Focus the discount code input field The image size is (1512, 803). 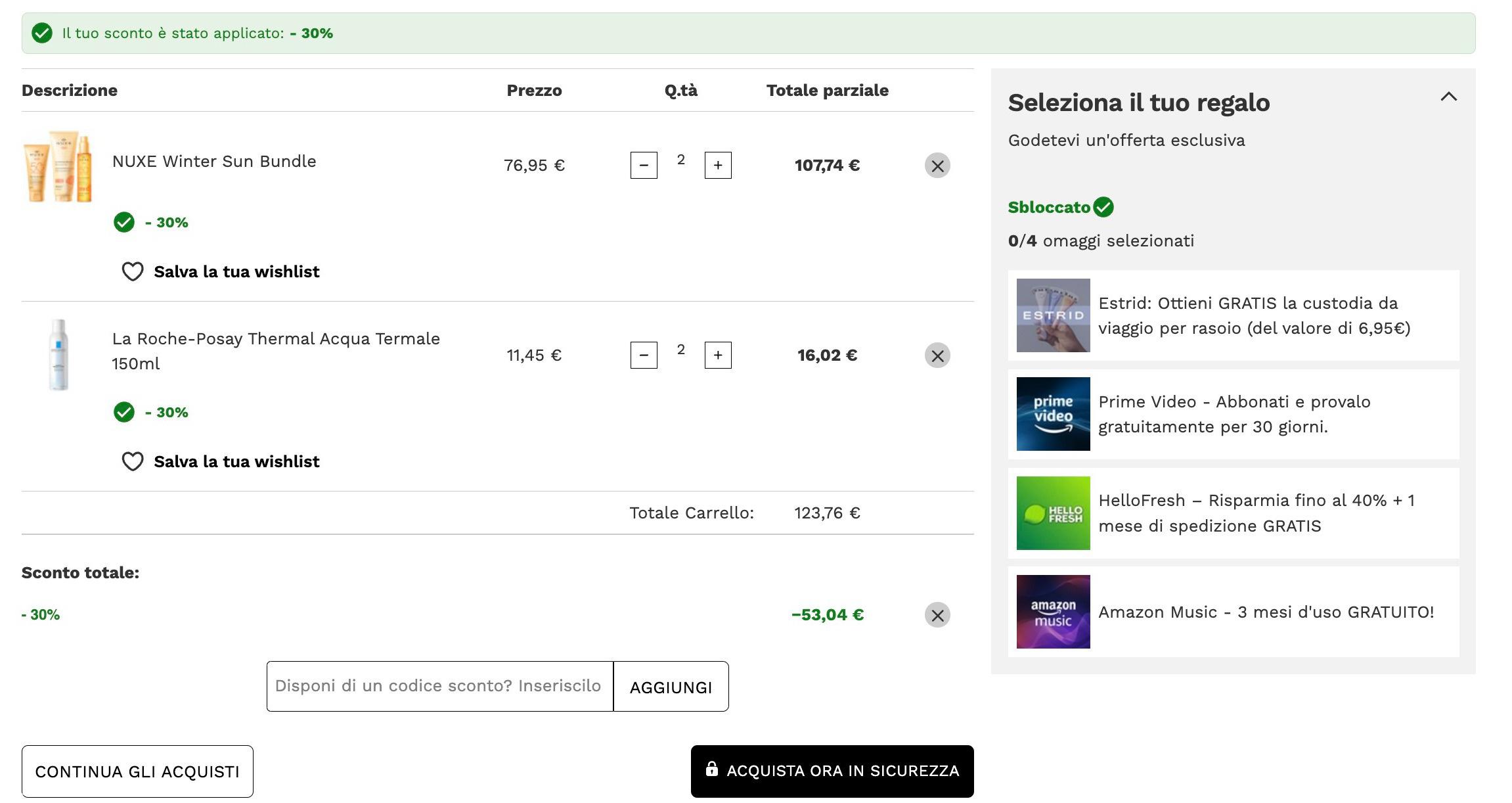[x=439, y=686]
